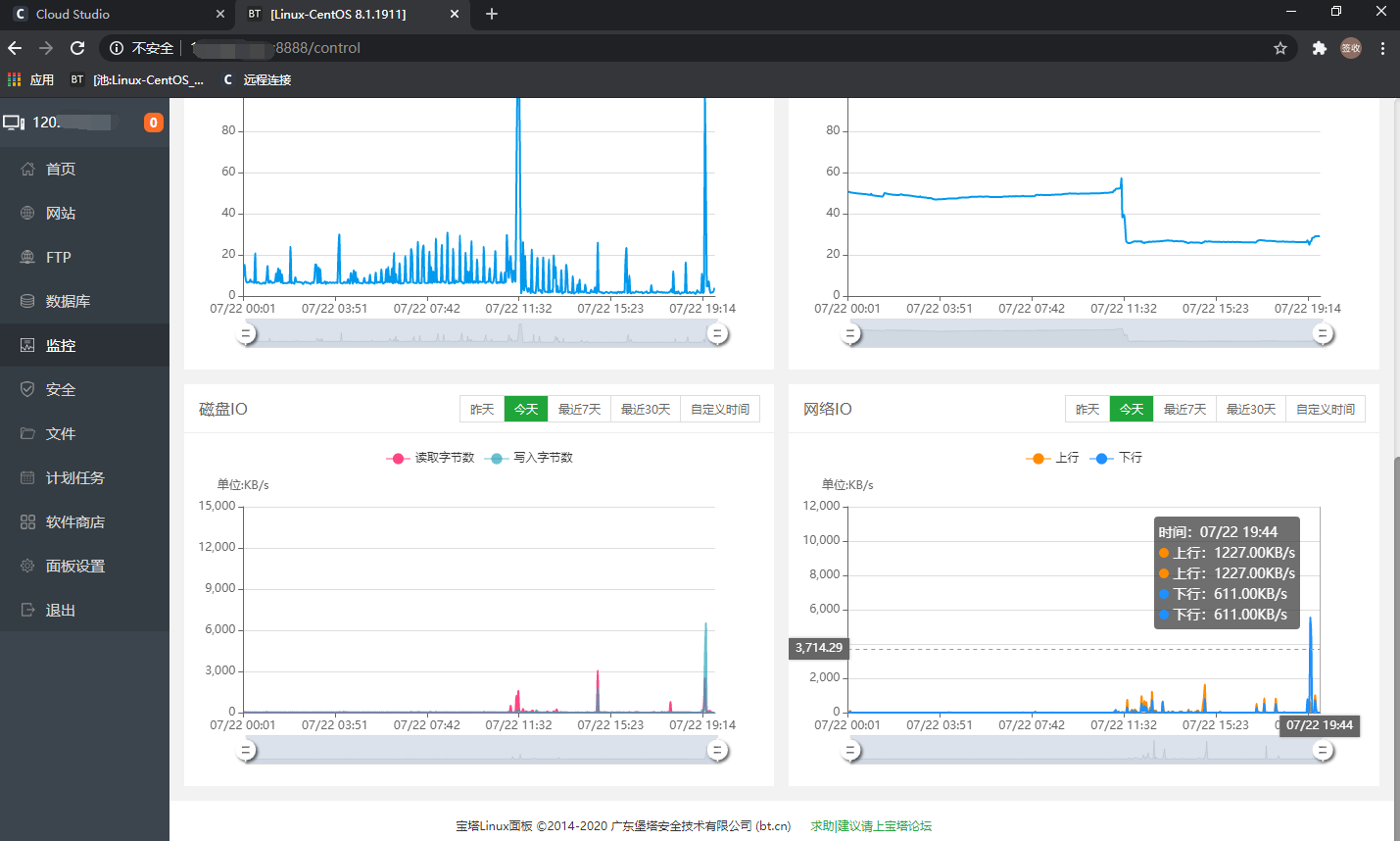Click the left zoom handle under 网络IO chart
The height and width of the screenshot is (841, 1400).
coord(851,751)
